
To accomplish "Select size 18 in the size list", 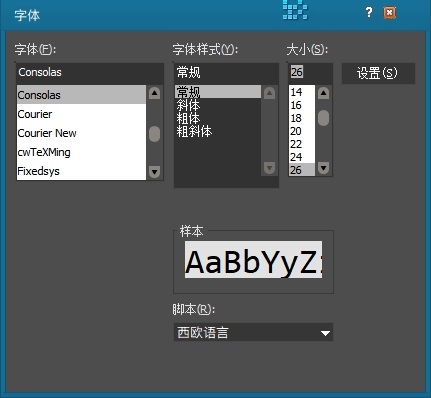I will coord(302,118).
